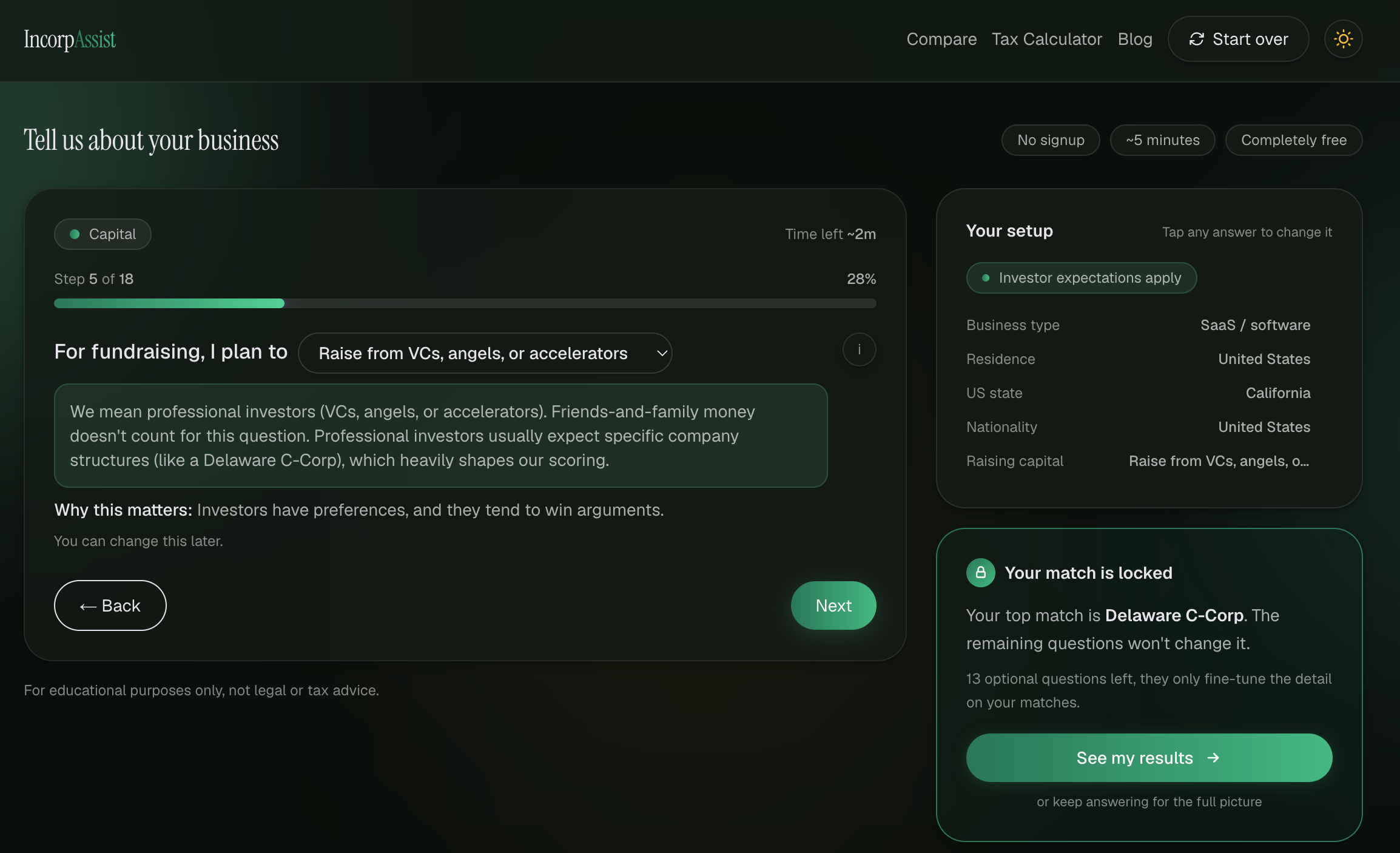Continue with the Next button
Image resolution: width=1400 pixels, height=853 pixels.
click(833, 605)
